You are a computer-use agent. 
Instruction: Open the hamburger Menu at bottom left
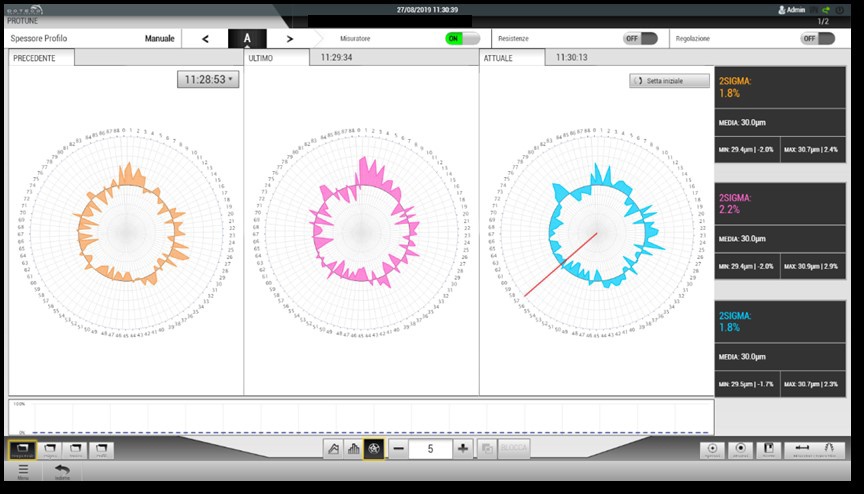click(23, 471)
